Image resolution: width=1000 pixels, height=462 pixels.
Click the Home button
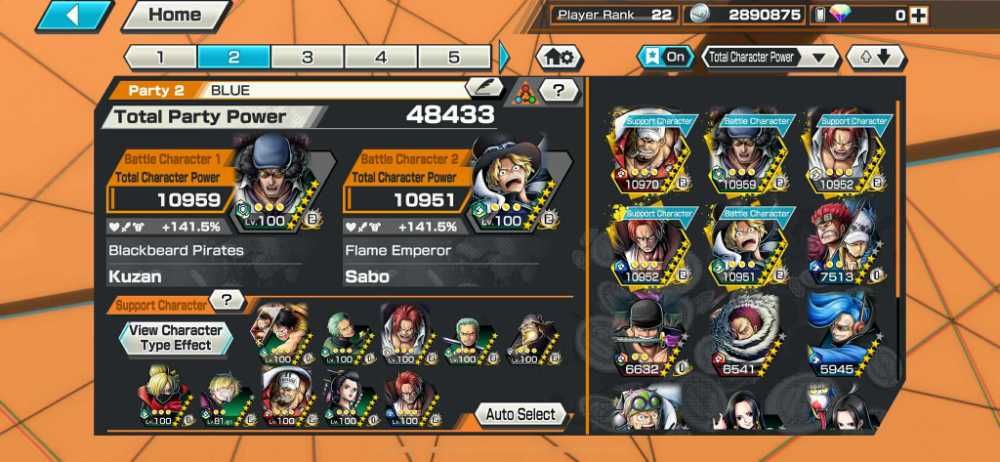coord(176,15)
